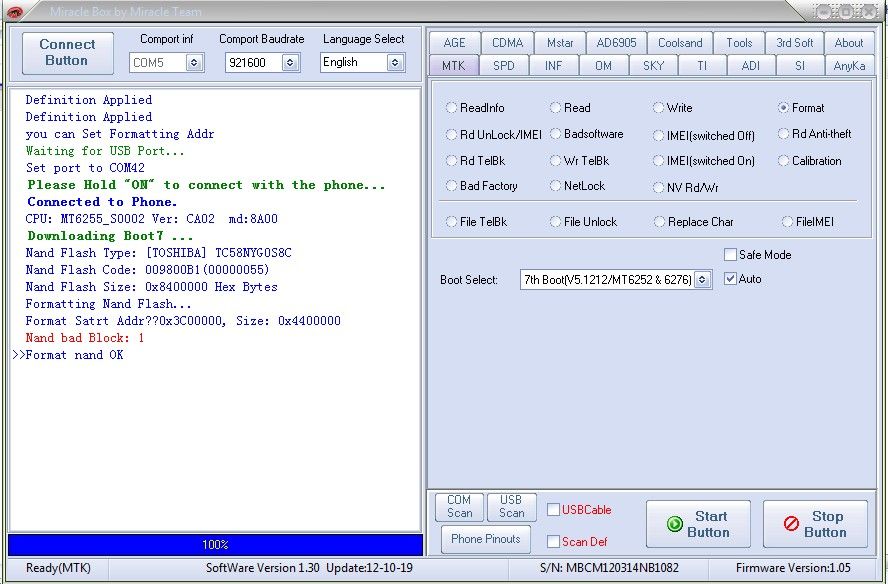Click the Connect Button
The width and height of the screenshot is (888, 584).
pyautogui.click(x=67, y=53)
